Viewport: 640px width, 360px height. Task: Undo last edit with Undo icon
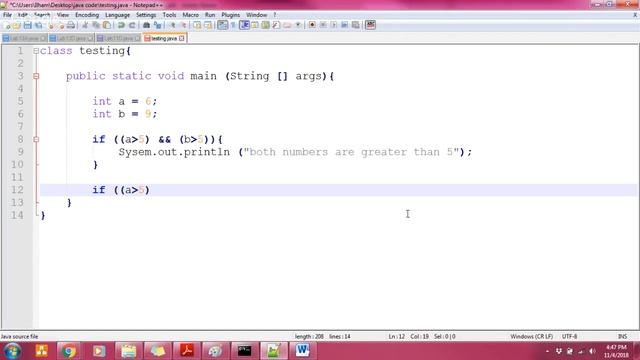click(x=121, y=25)
